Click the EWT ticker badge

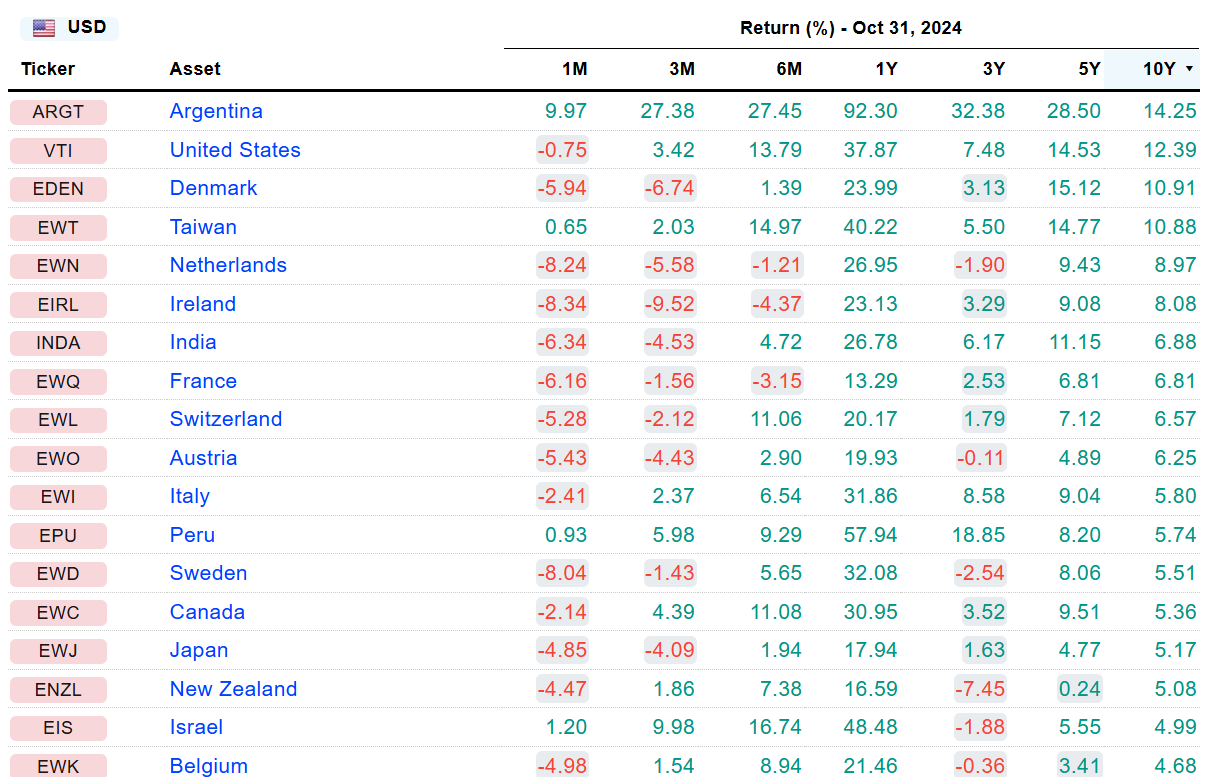click(58, 228)
